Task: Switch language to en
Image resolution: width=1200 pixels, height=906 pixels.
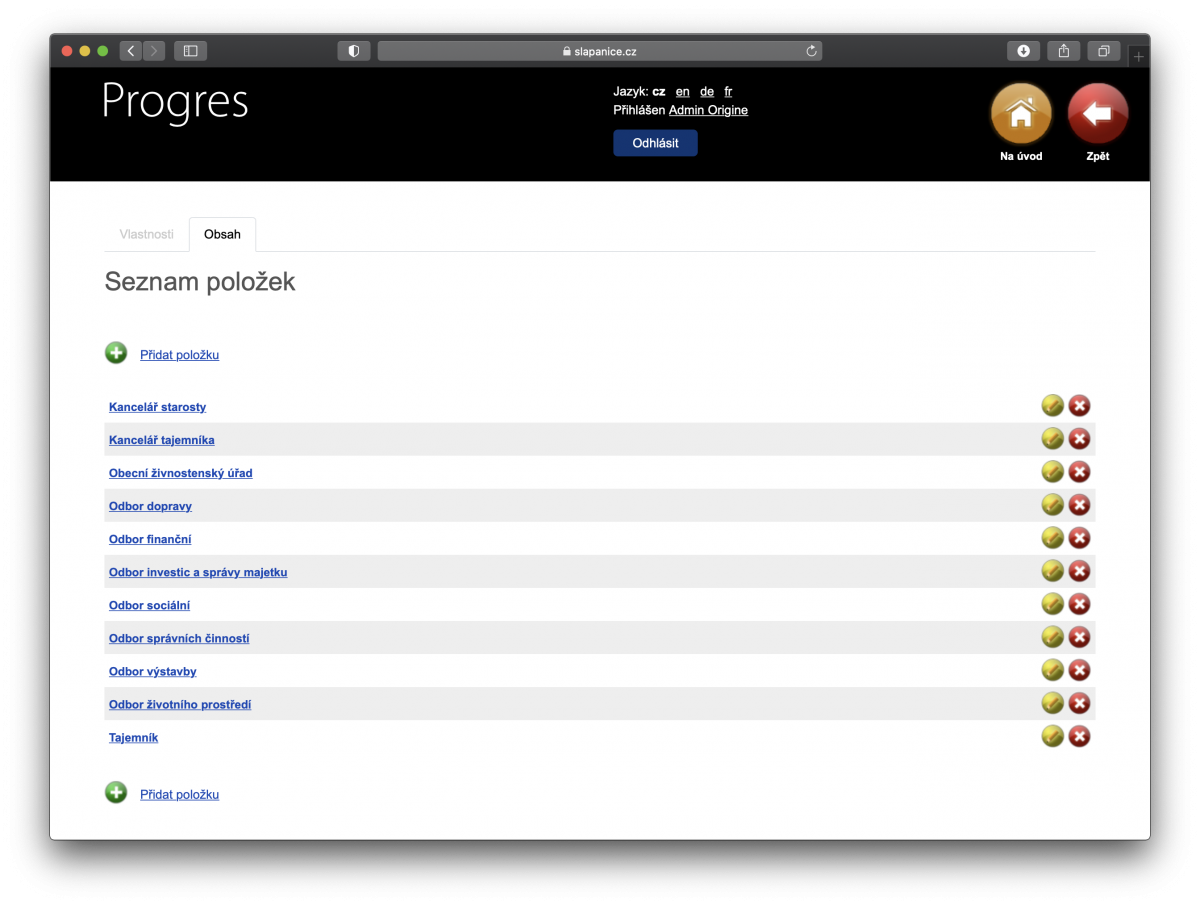Action: point(682,91)
